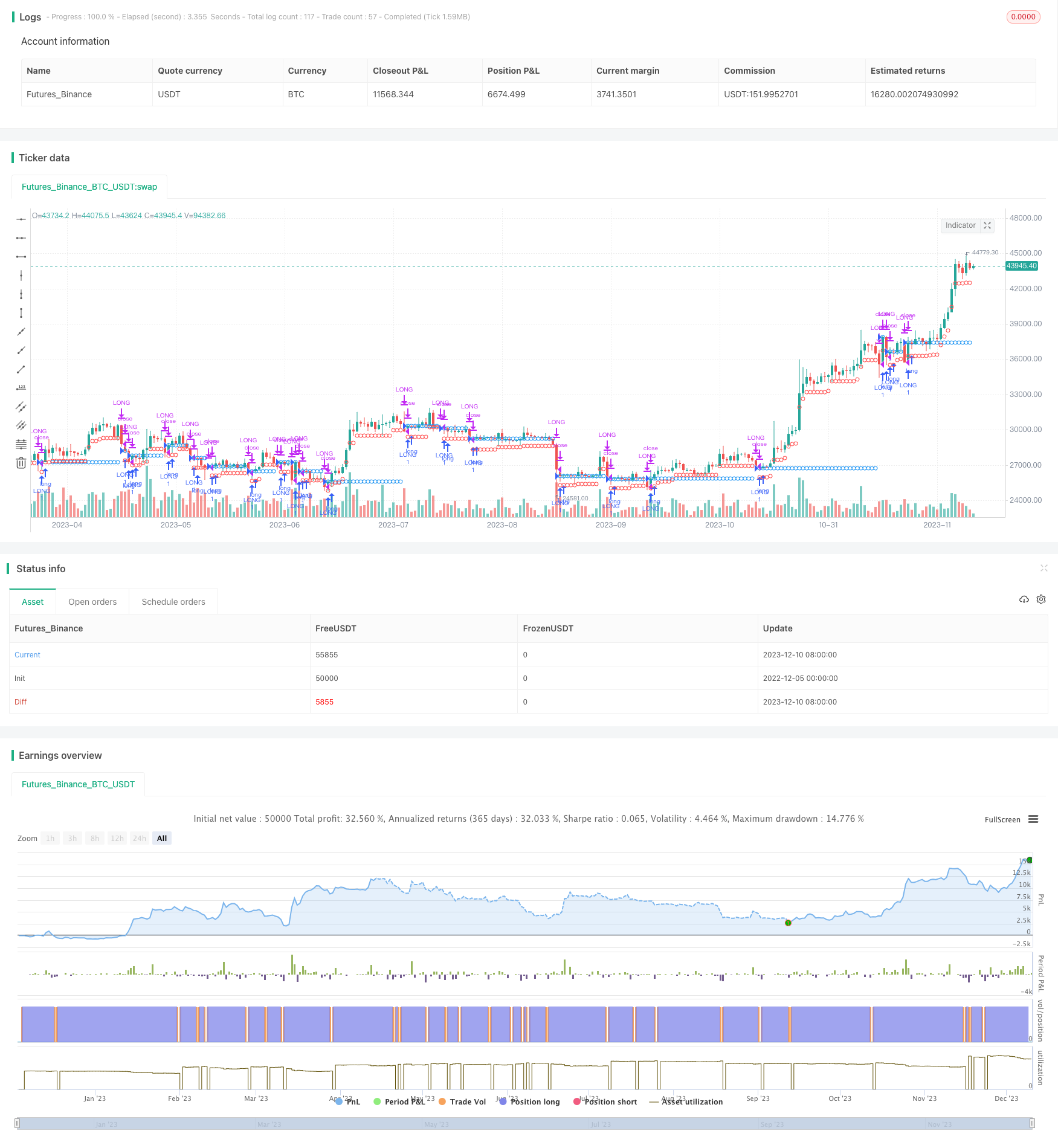The image size is (1058, 1148).
Task: Open the Schedule orders tab
Action: pyautogui.click(x=173, y=602)
